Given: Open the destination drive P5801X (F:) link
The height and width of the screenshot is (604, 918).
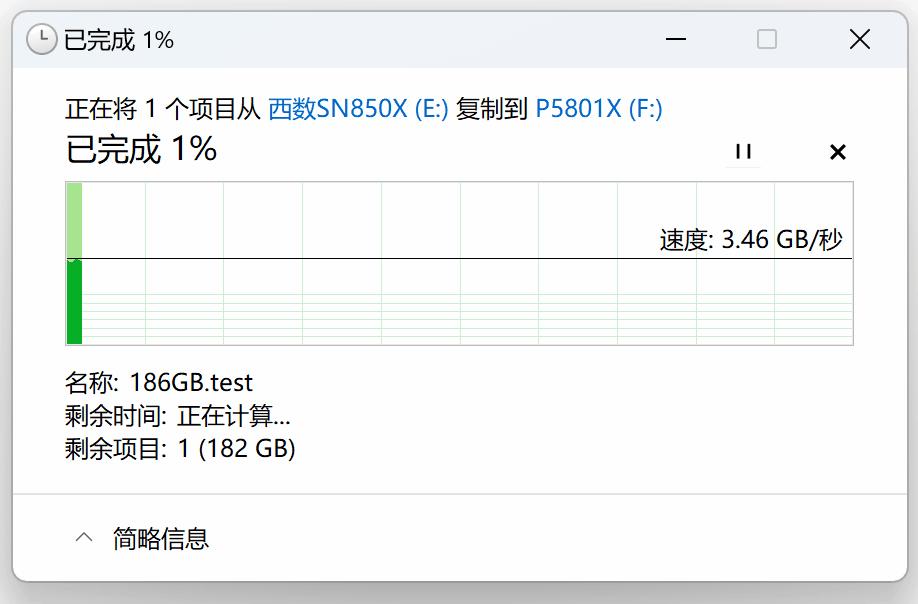Looking at the screenshot, I should 599,109.
